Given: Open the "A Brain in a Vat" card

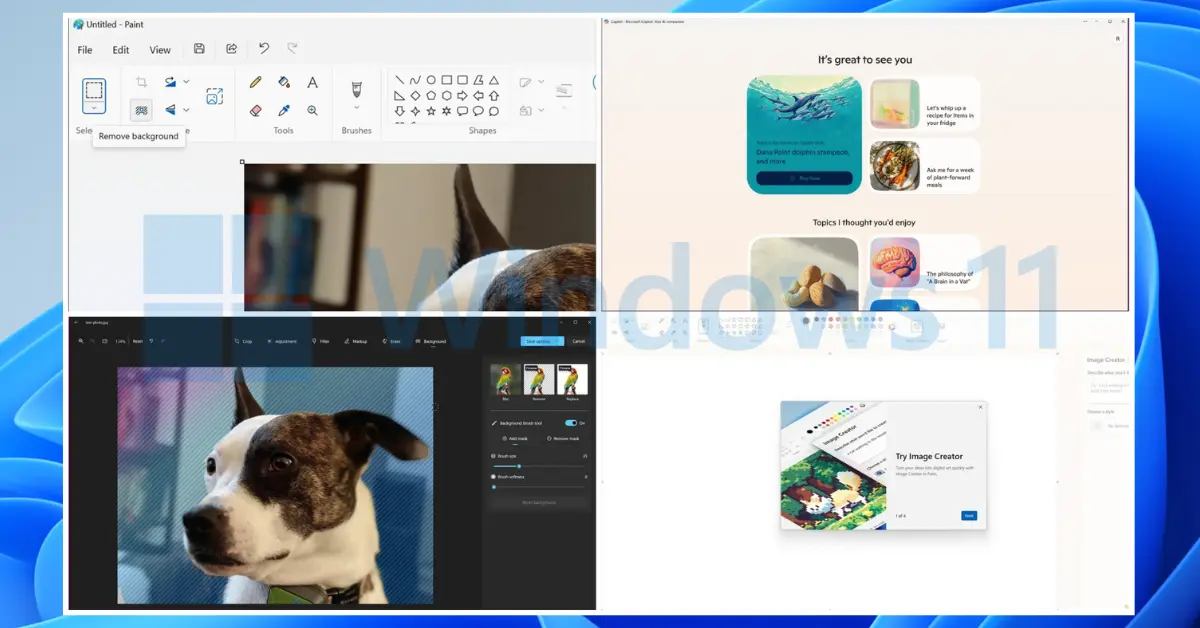Looking at the screenshot, I should tap(924, 263).
